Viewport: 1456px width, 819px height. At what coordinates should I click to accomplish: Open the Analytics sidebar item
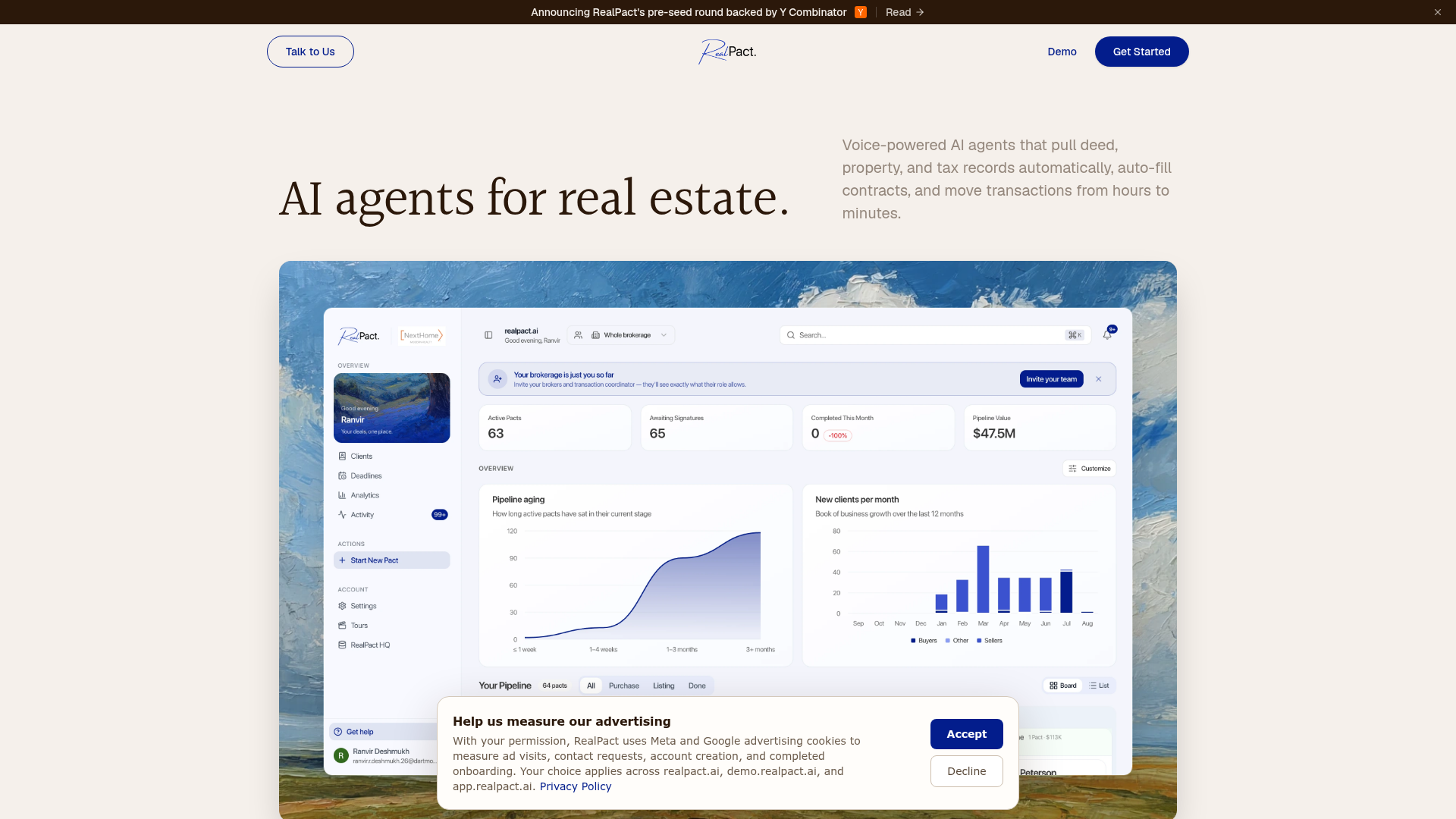[x=391, y=495]
